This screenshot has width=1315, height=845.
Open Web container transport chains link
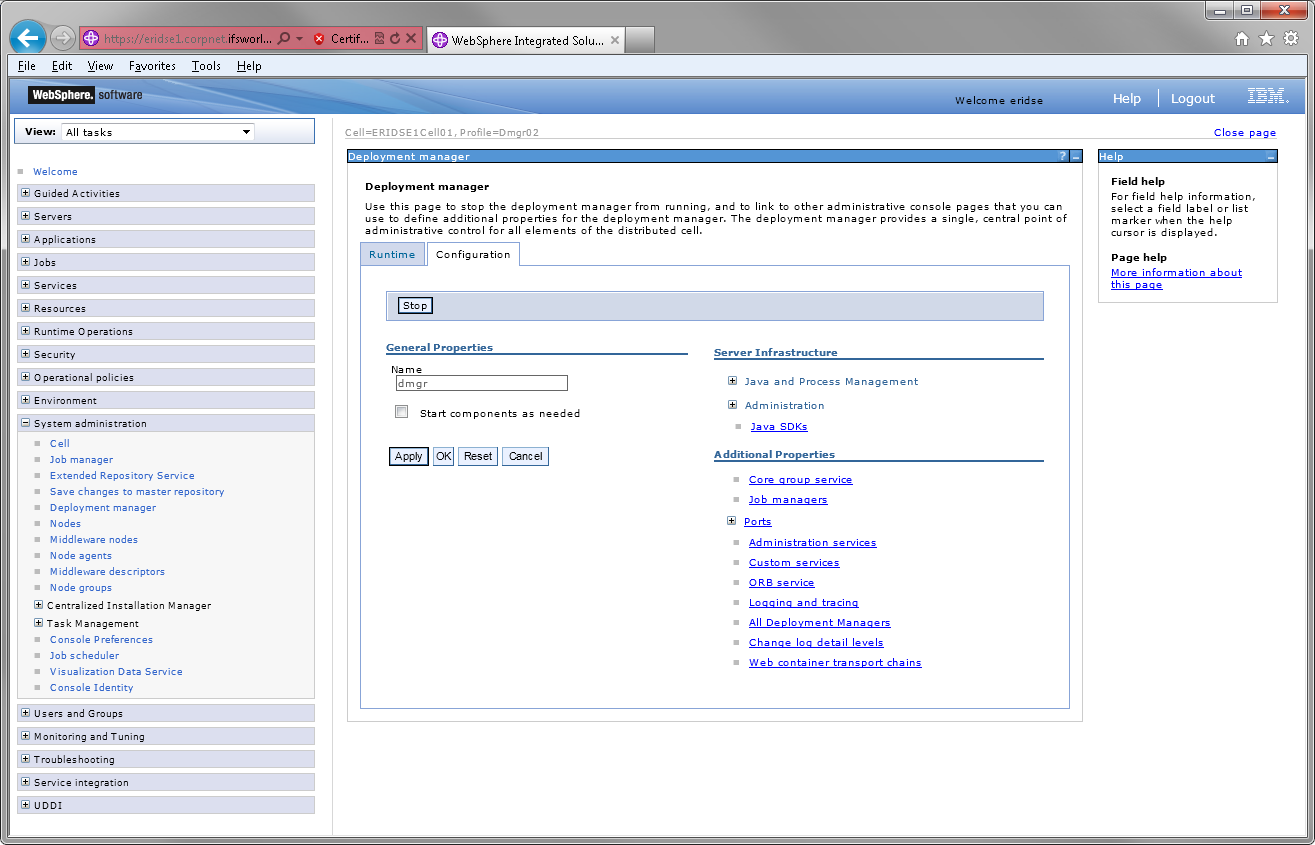click(x=835, y=662)
